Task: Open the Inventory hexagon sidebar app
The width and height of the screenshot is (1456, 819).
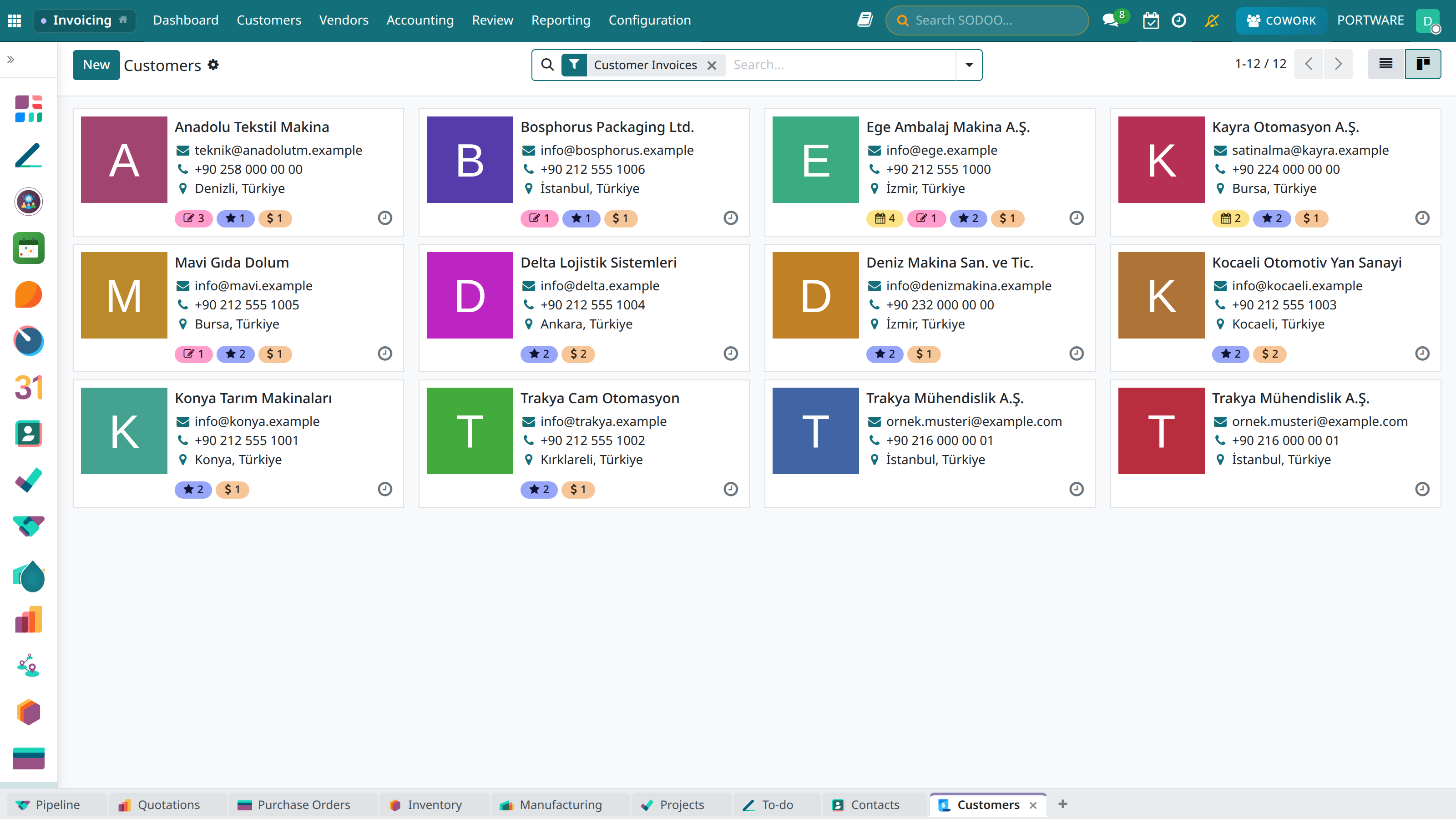Action: [x=28, y=712]
